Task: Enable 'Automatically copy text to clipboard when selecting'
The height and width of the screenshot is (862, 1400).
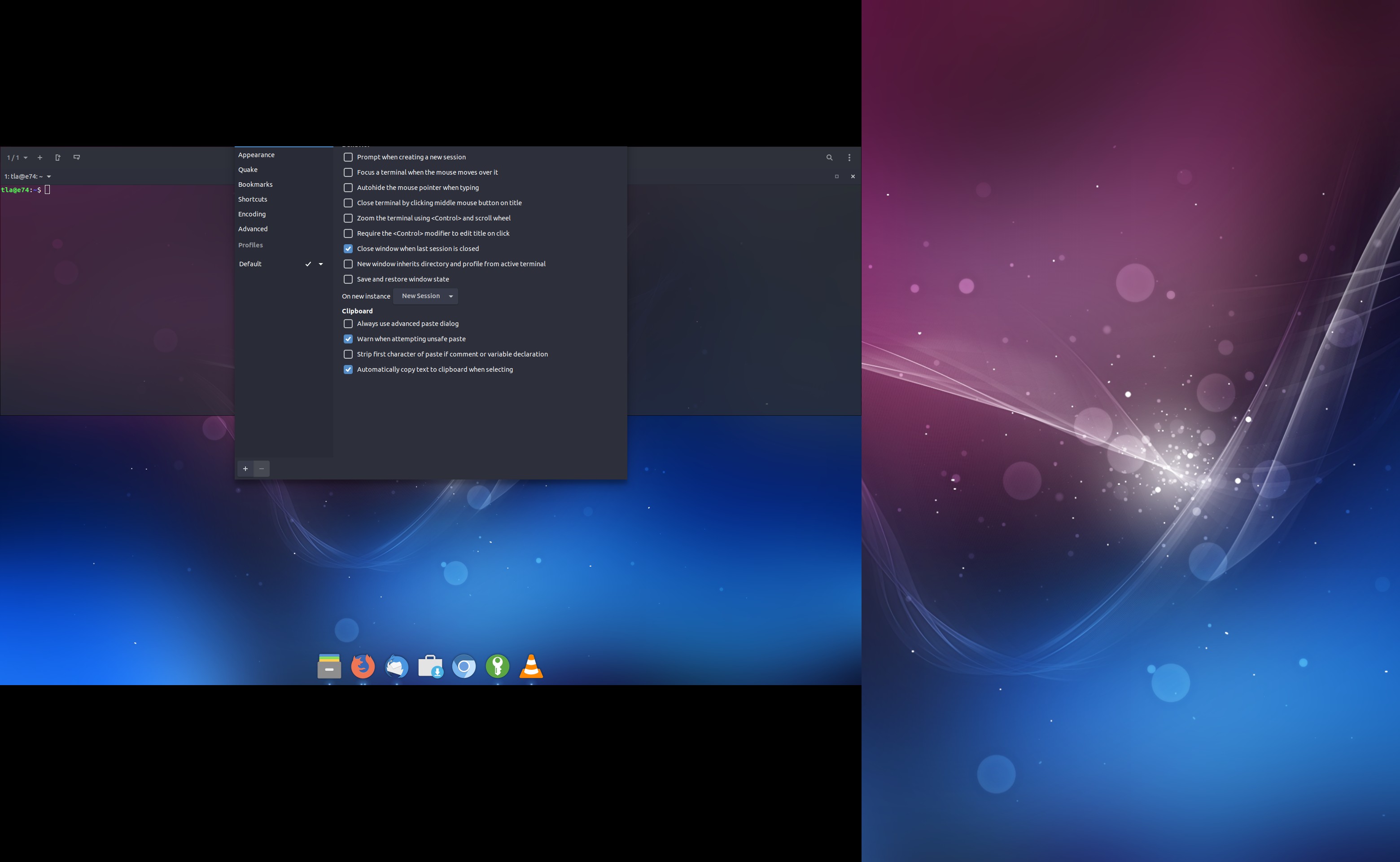Action: [348, 369]
